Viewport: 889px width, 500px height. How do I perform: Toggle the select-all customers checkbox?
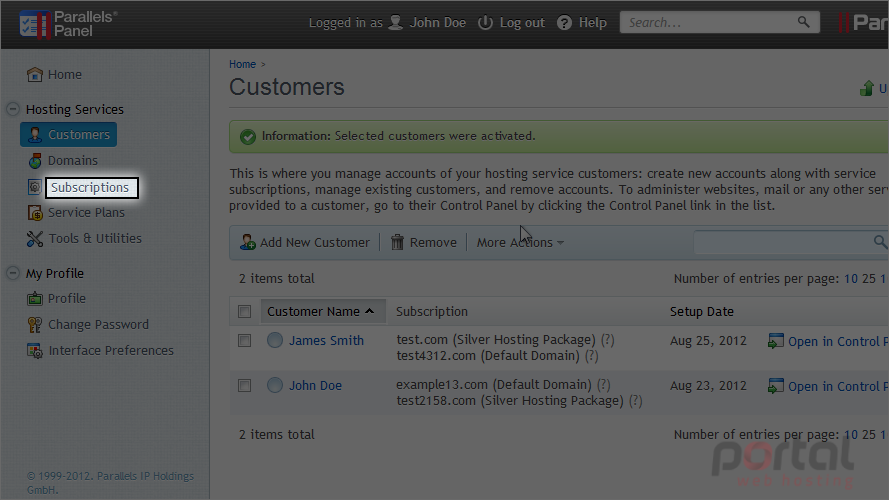point(244,311)
